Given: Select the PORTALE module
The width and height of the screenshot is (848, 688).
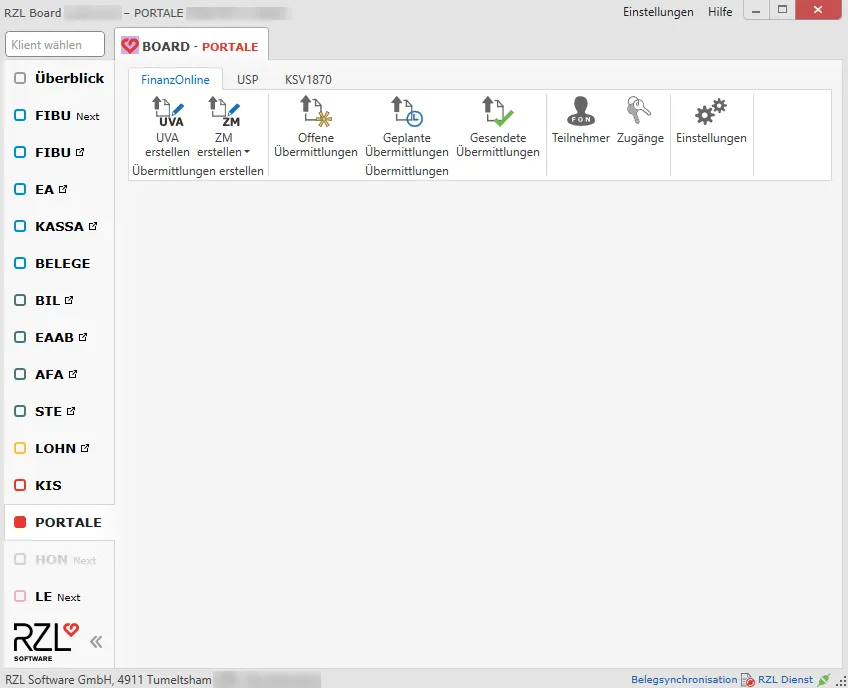Looking at the screenshot, I should click(59, 522).
